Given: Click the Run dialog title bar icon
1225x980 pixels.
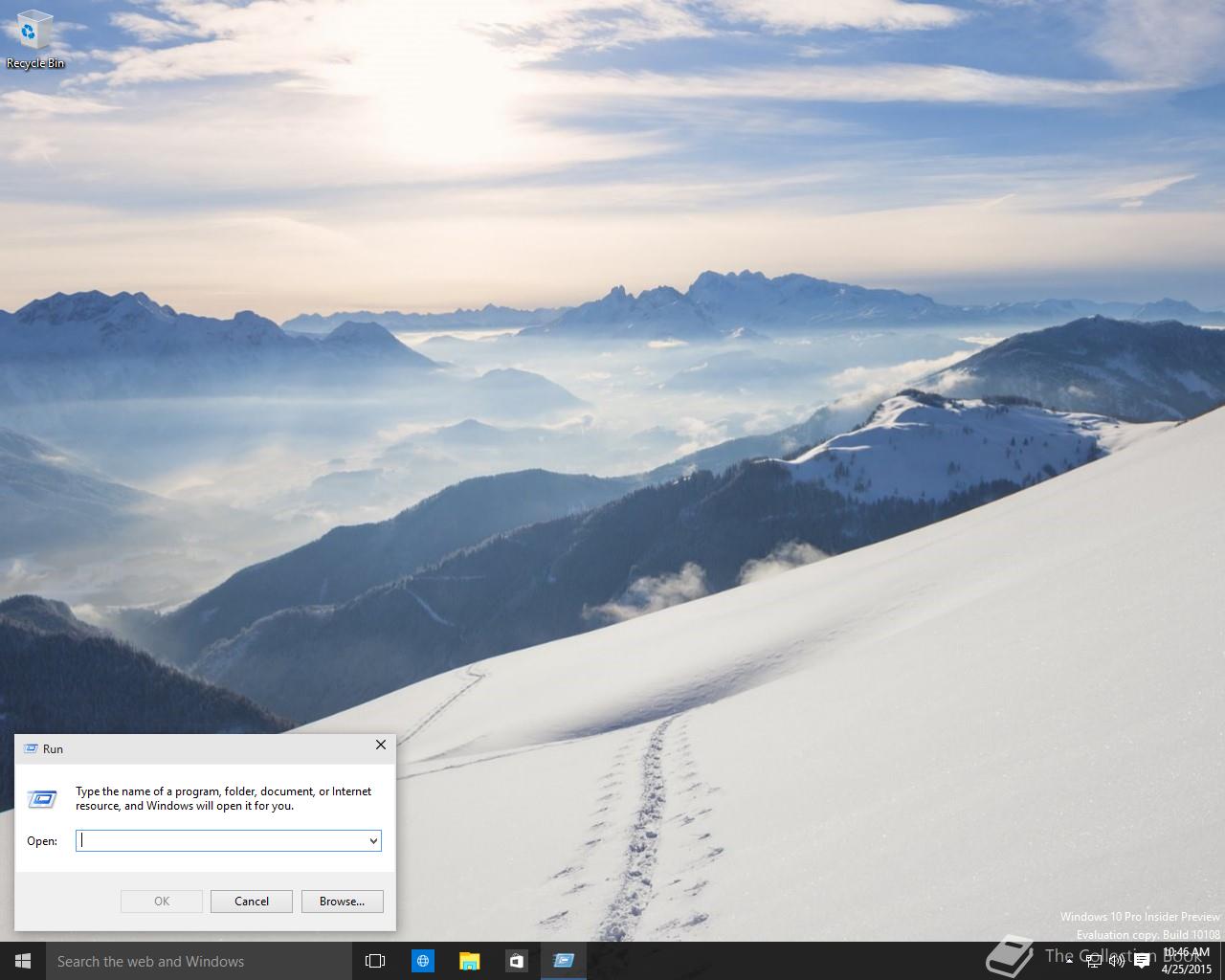Looking at the screenshot, I should 30,748.
